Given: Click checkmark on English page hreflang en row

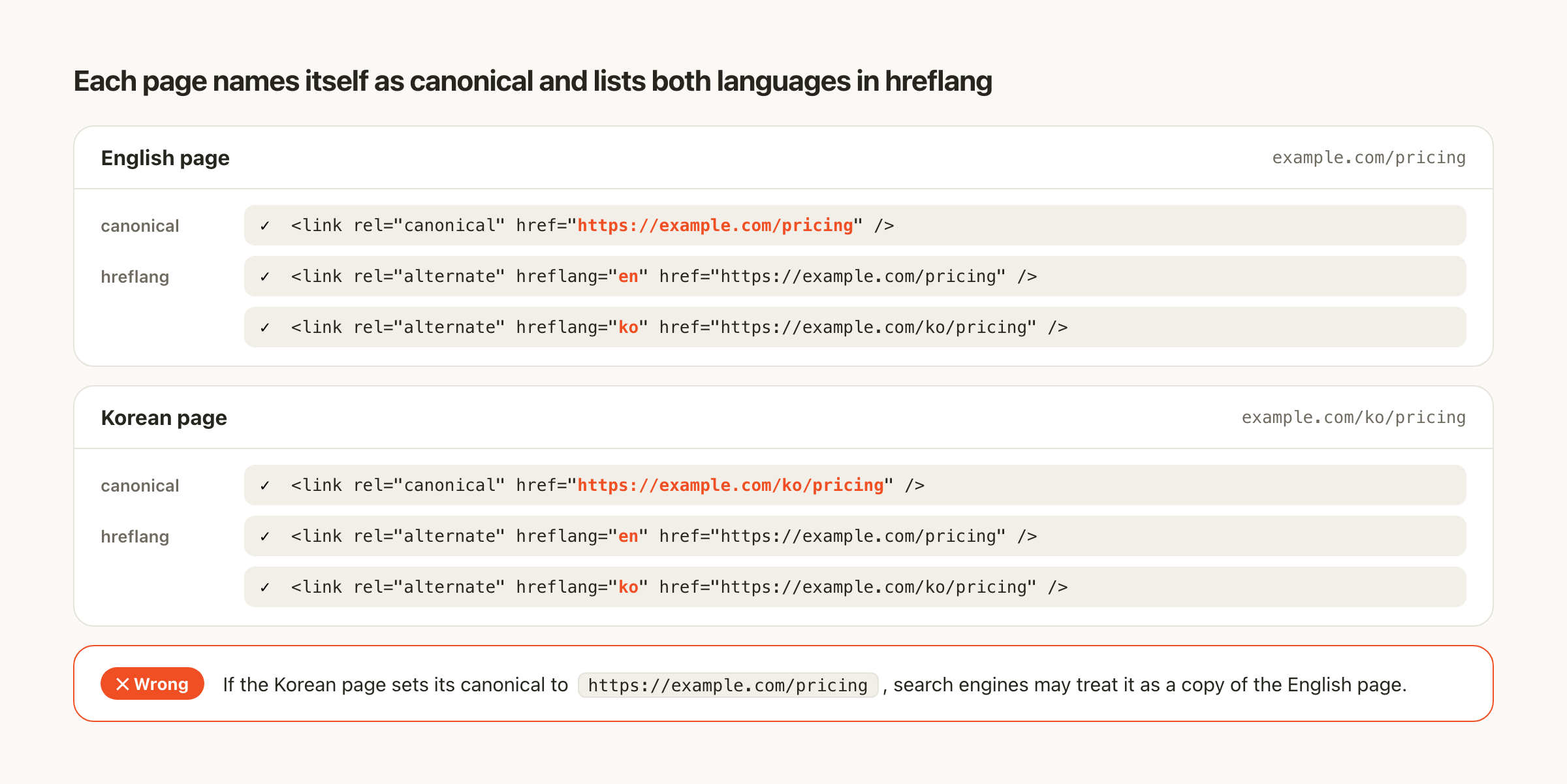Looking at the screenshot, I should pos(264,277).
